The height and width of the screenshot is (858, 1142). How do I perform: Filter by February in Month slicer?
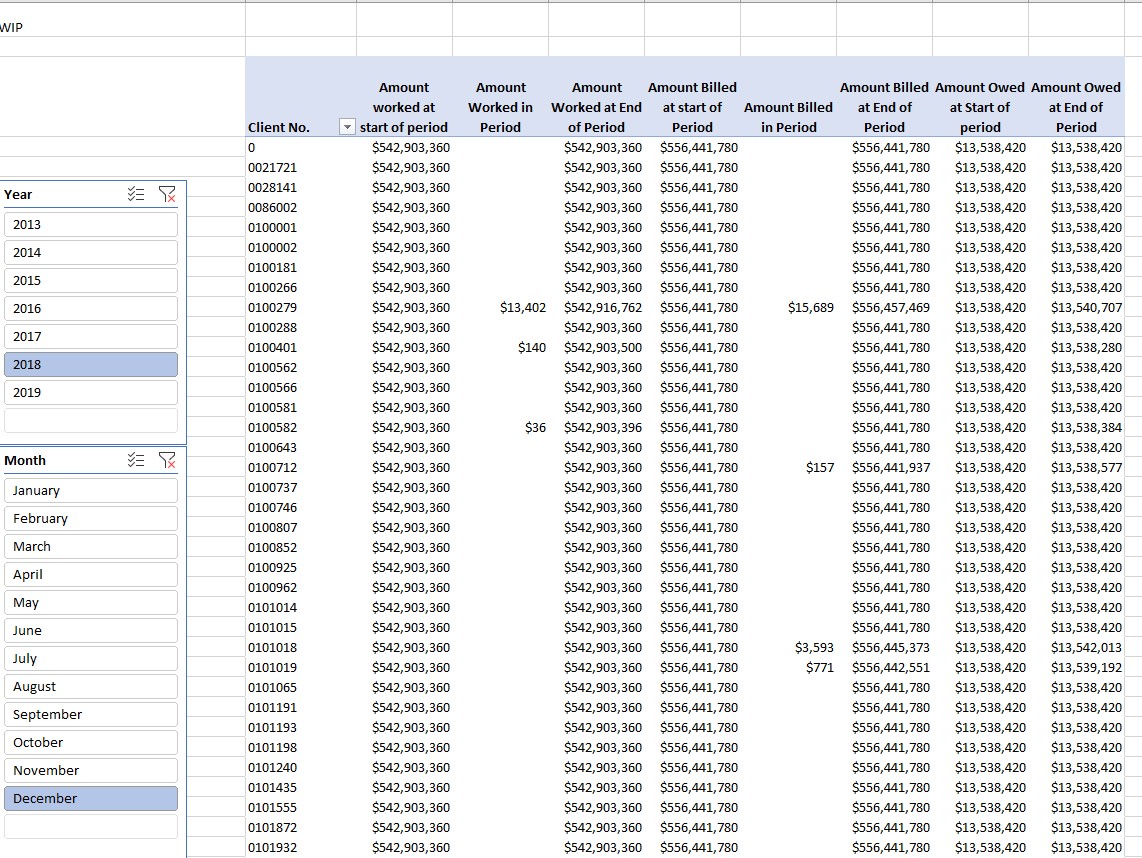[x=91, y=519]
